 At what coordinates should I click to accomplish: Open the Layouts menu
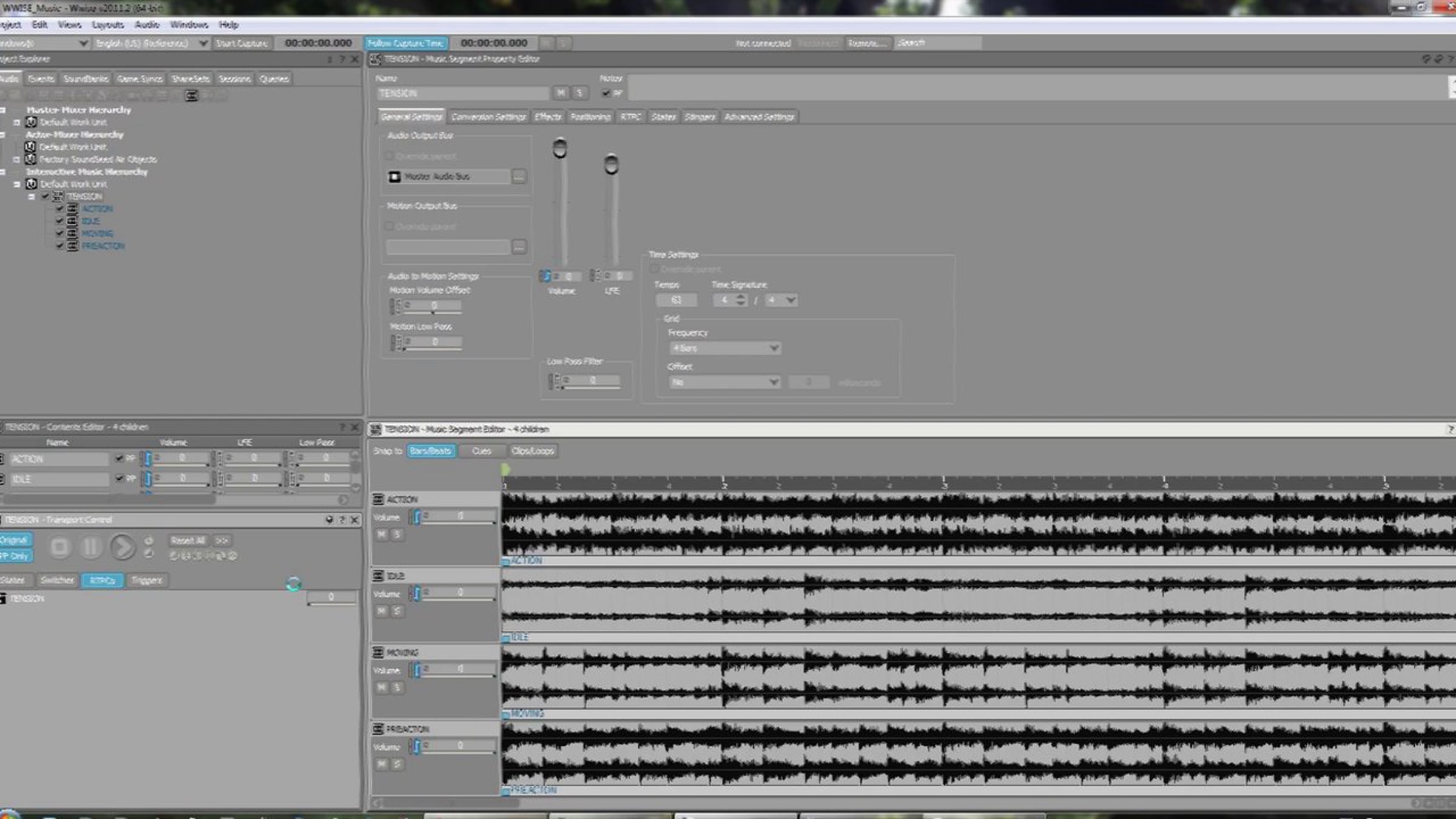click(107, 25)
